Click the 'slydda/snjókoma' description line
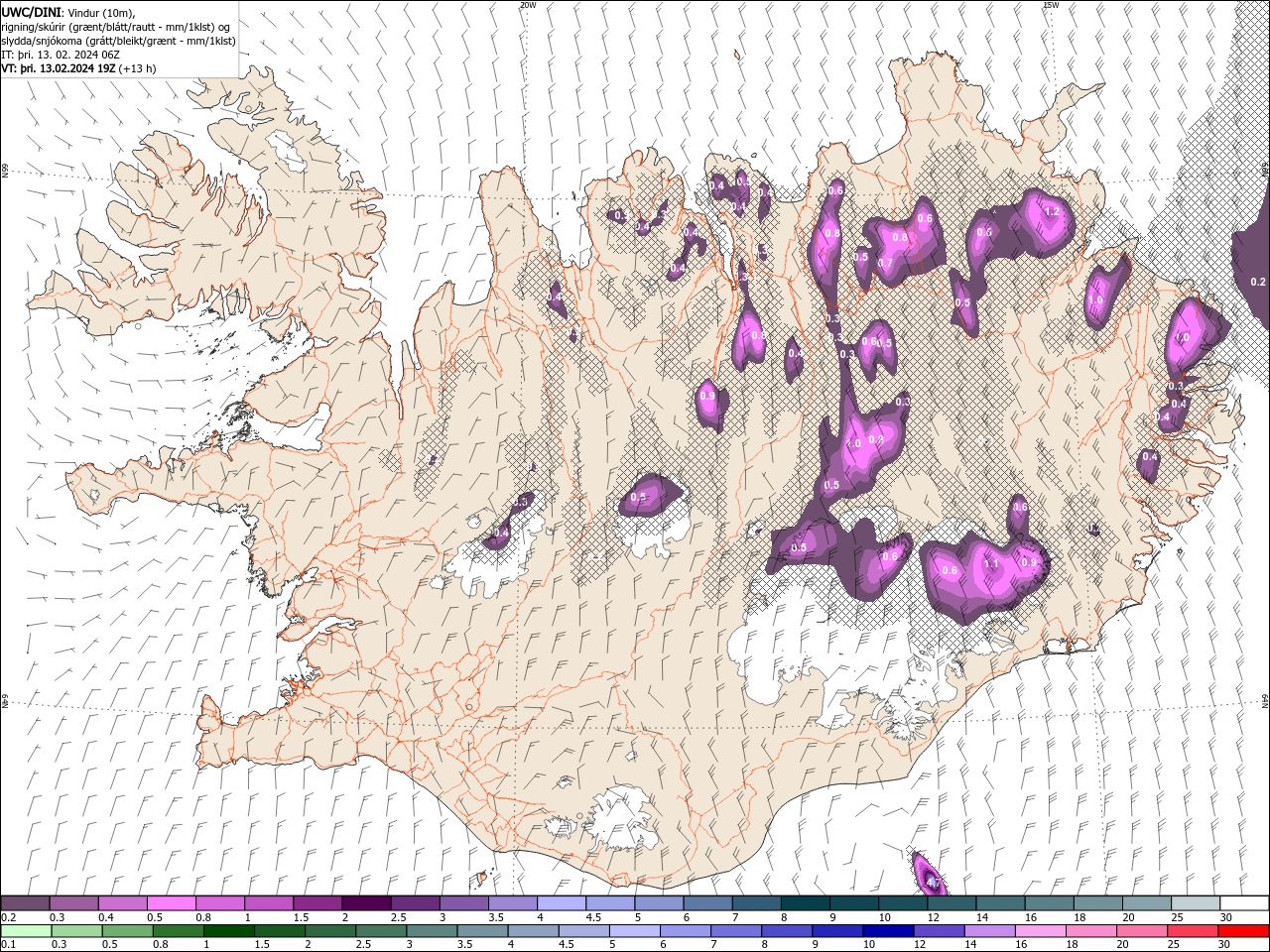This screenshot has height=952, width=1270. click(x=119, y=41)
